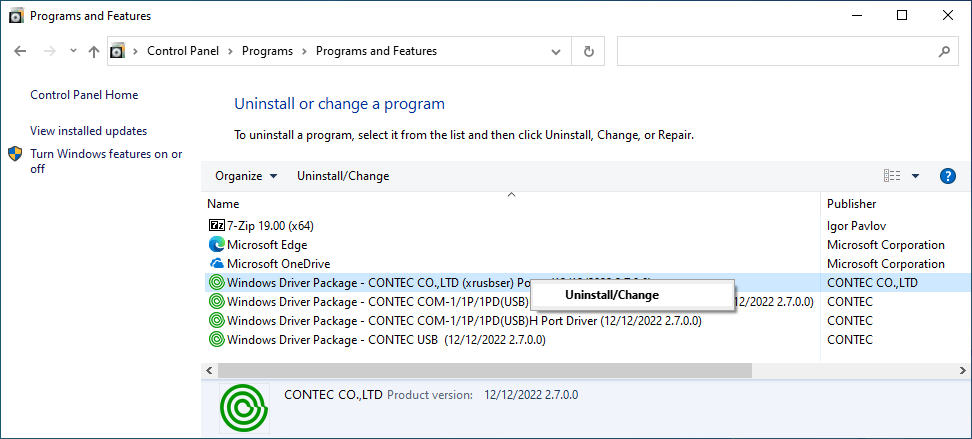Expand the address bar history dropdown
The image size is (972, 439).
point(556,51)
